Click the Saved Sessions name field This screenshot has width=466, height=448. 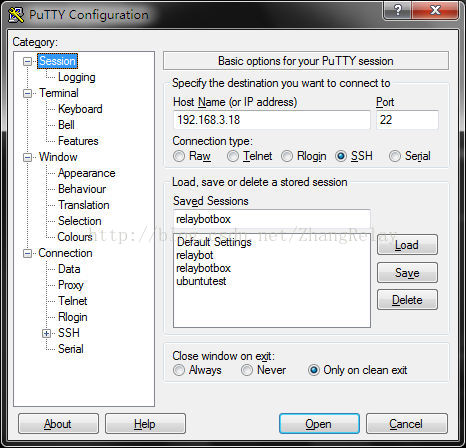tap(272, 219)
